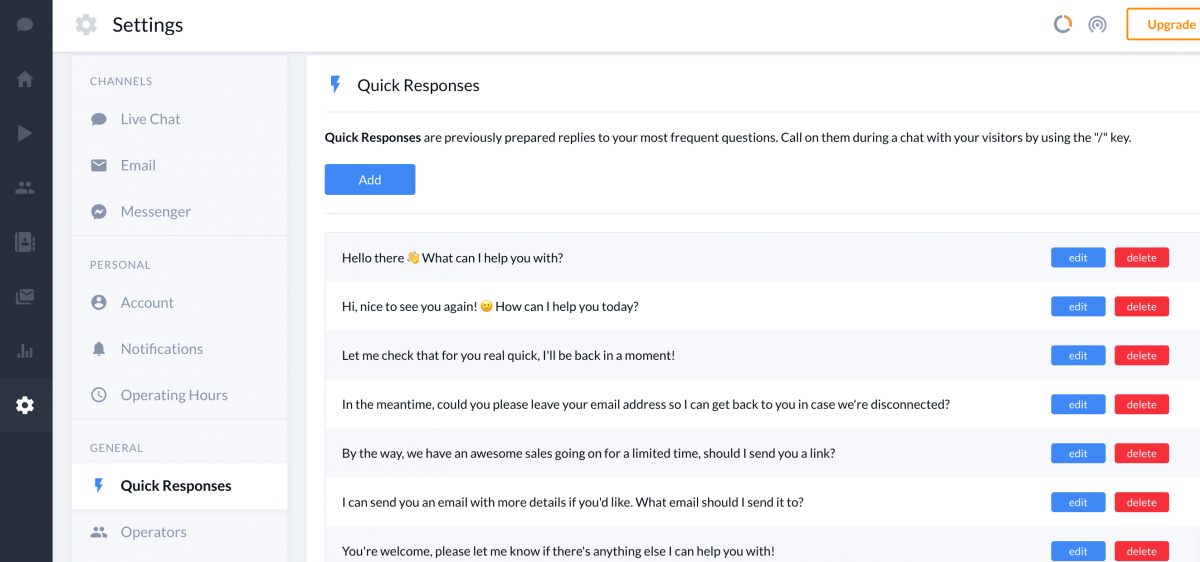The width and height of the screenshot is (1200, 562).
Task: Select the awesome sales quick response row
Action: tap(762, 453)
